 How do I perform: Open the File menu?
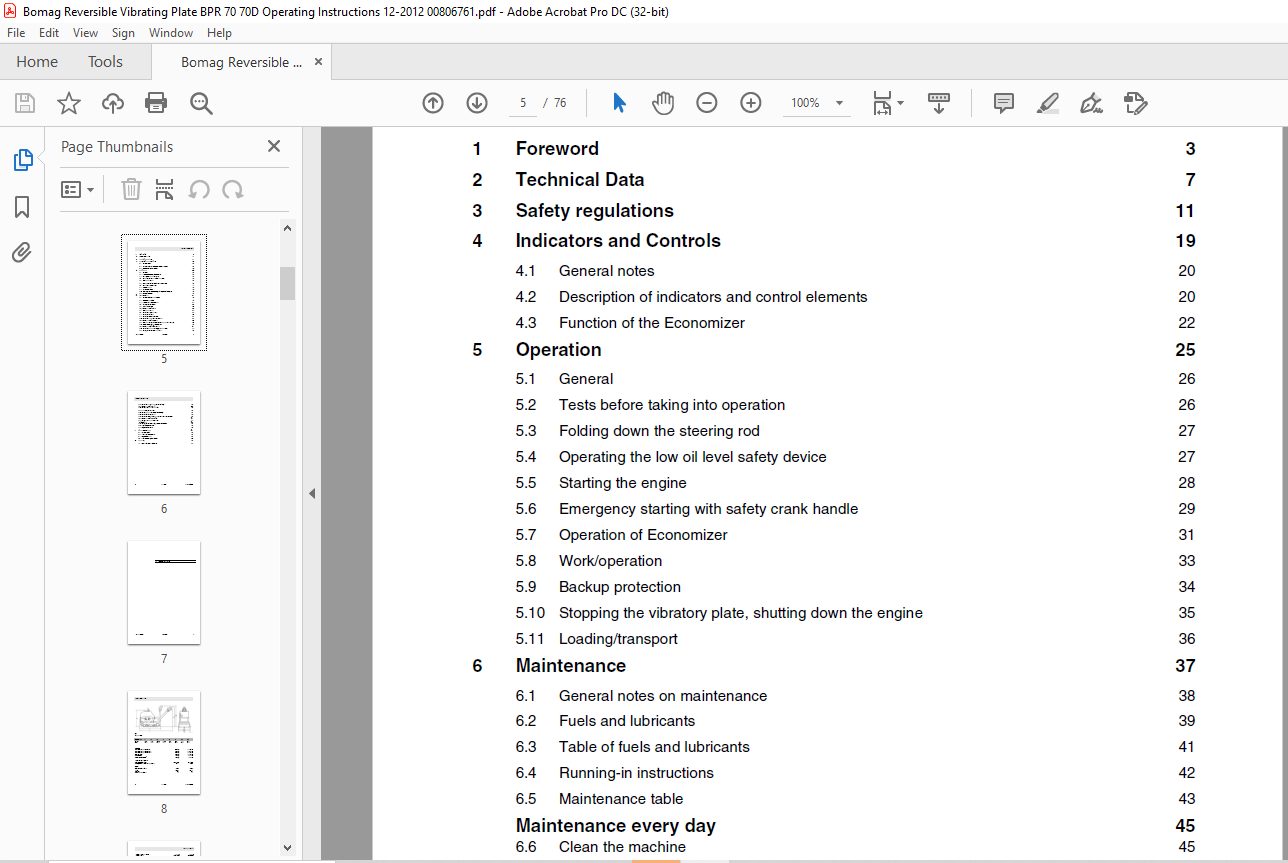tap(17, 33)
